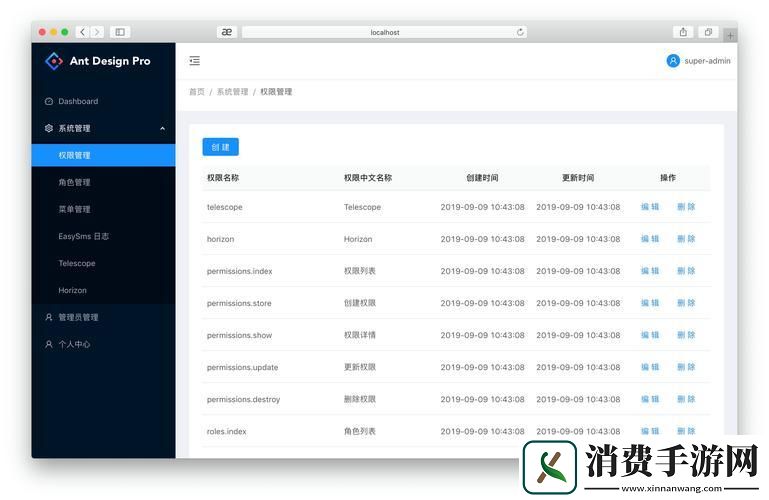
Task: Click the gear icon beside 系统管理
Action: click(49, 128)
